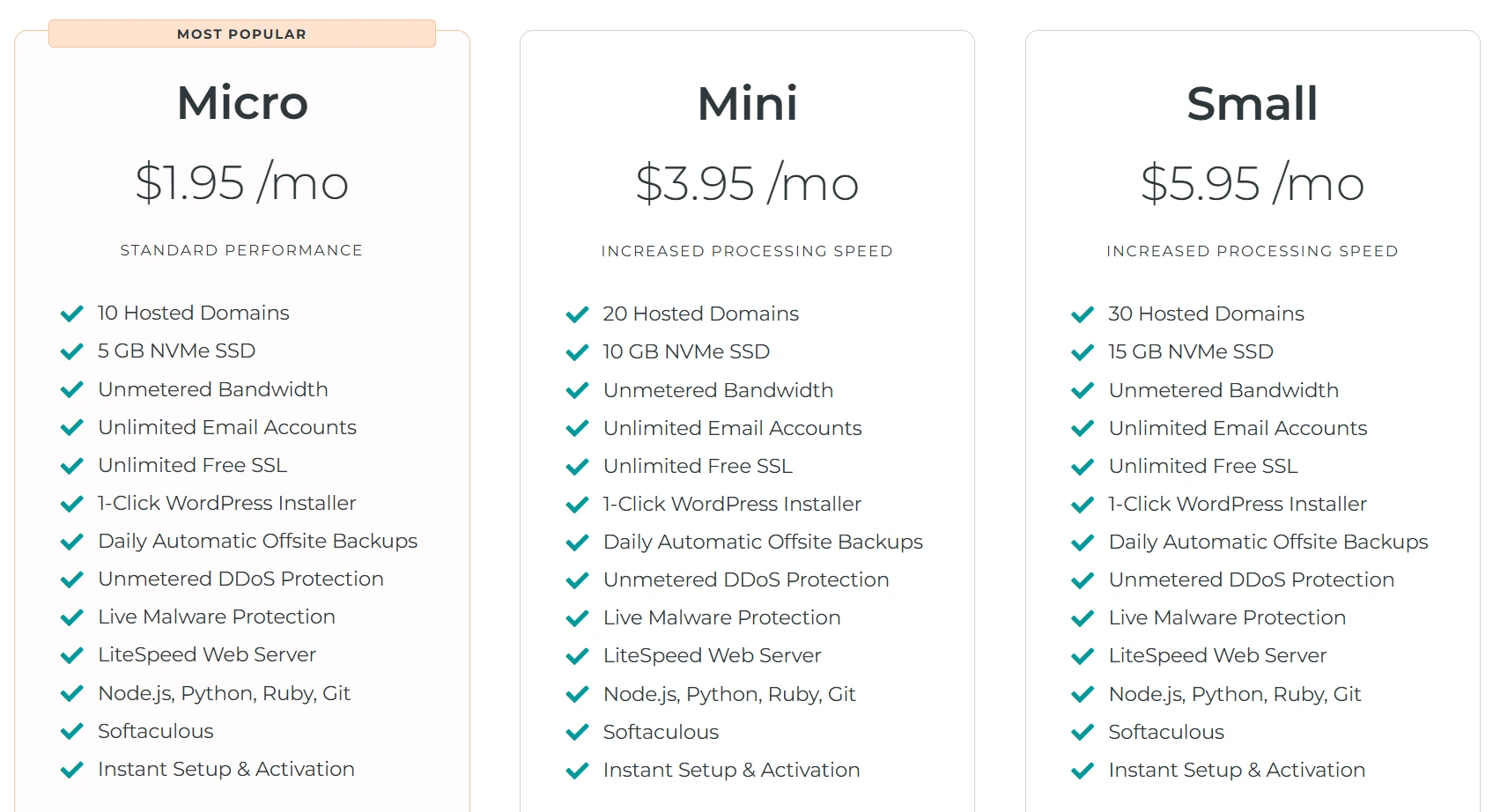Image resolution: width=1493 pixels, height=812 pixels.
Task: Click the checkmark next to Micro's Daily Automatic Offsite Backups
Action: coord(71,542)
